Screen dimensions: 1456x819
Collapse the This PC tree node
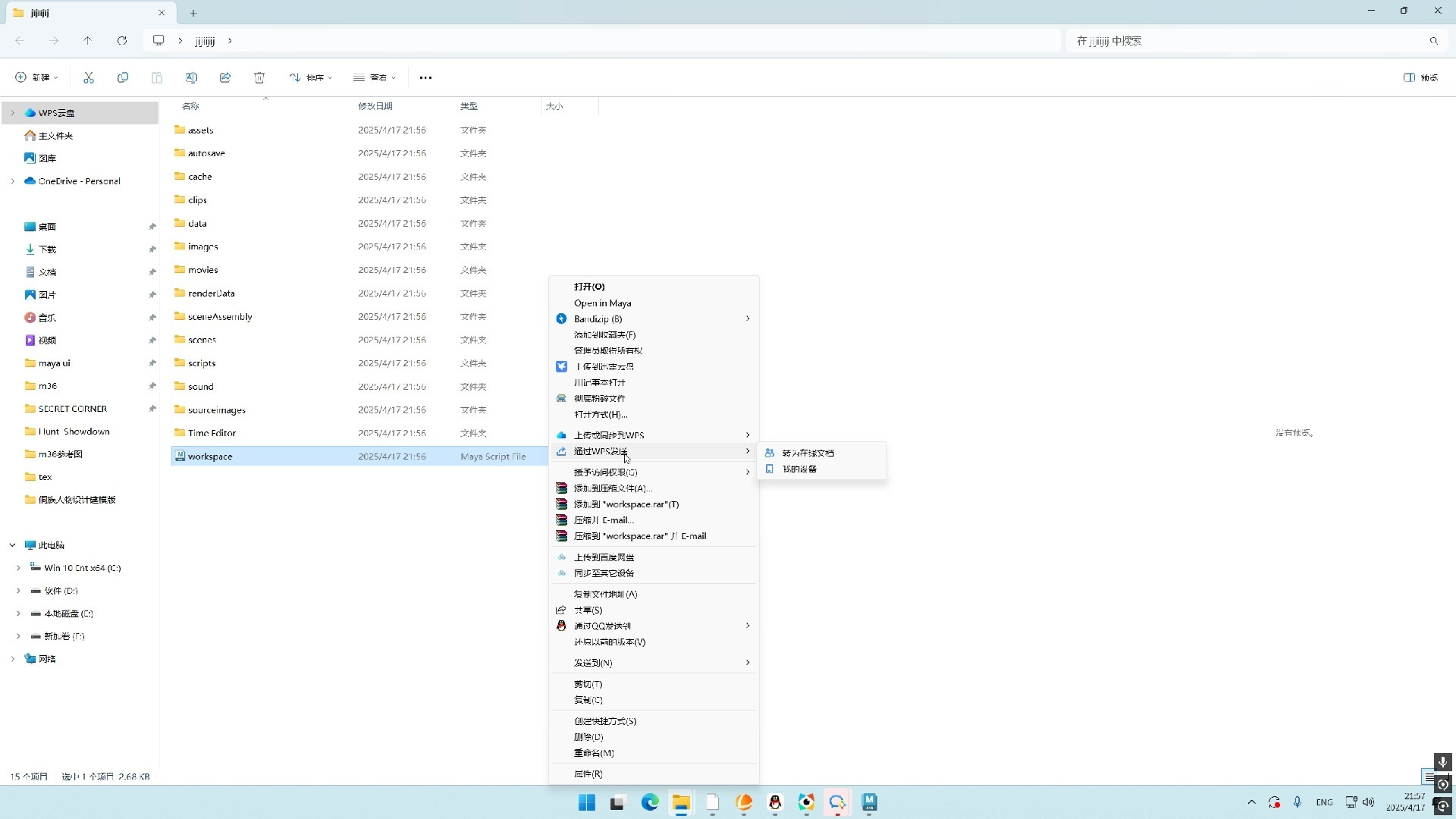(x=13, y=545)
